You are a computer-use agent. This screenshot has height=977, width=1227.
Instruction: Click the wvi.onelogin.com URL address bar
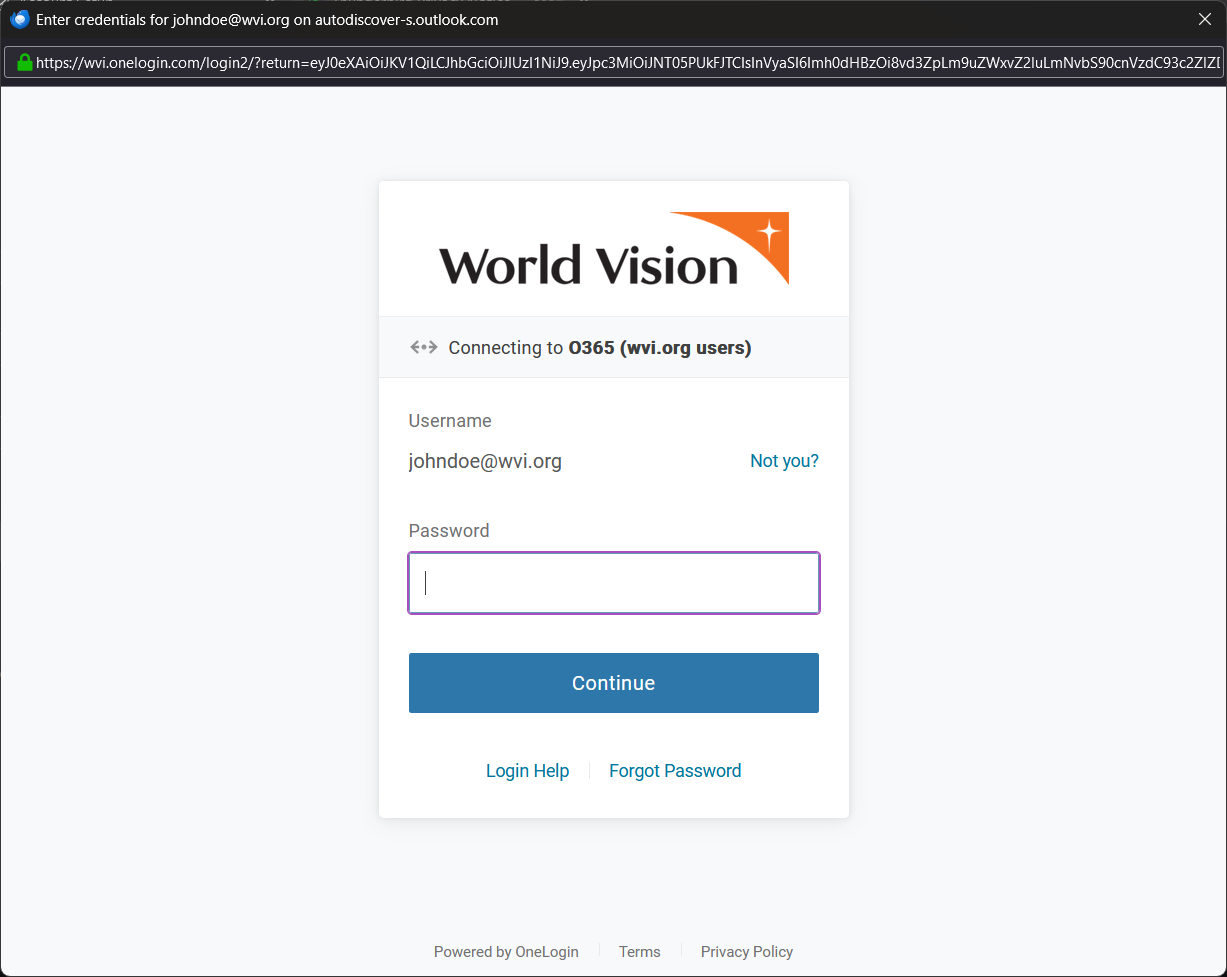point(613,62)
